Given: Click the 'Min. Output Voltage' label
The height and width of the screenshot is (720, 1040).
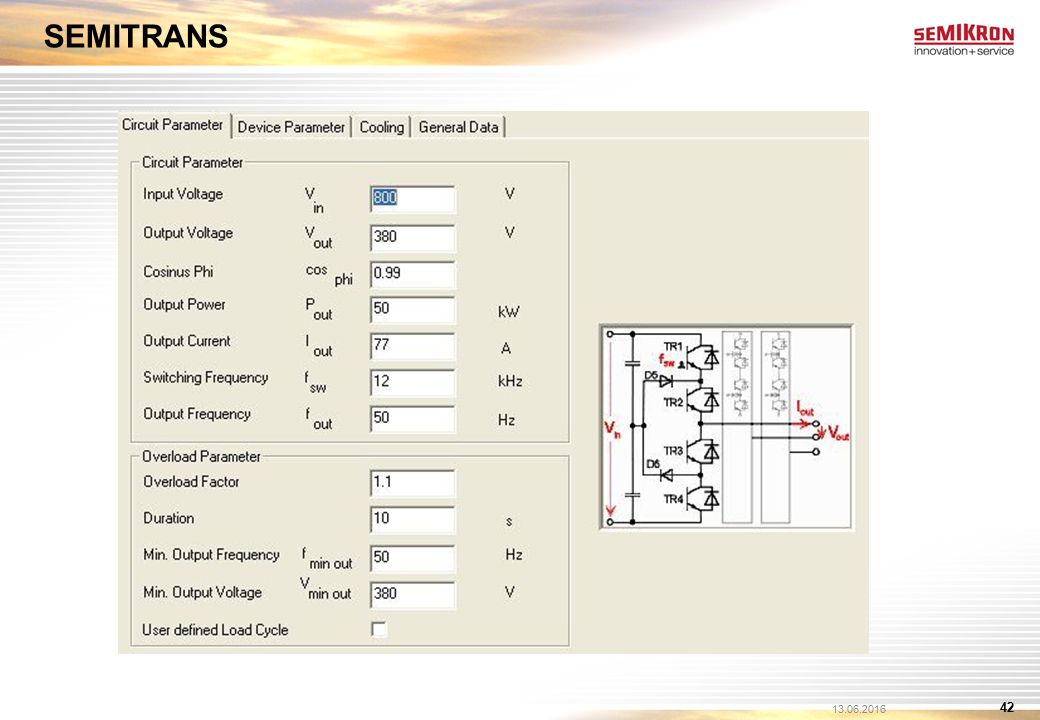Looking at the screenshot, I should coord(202,593).
